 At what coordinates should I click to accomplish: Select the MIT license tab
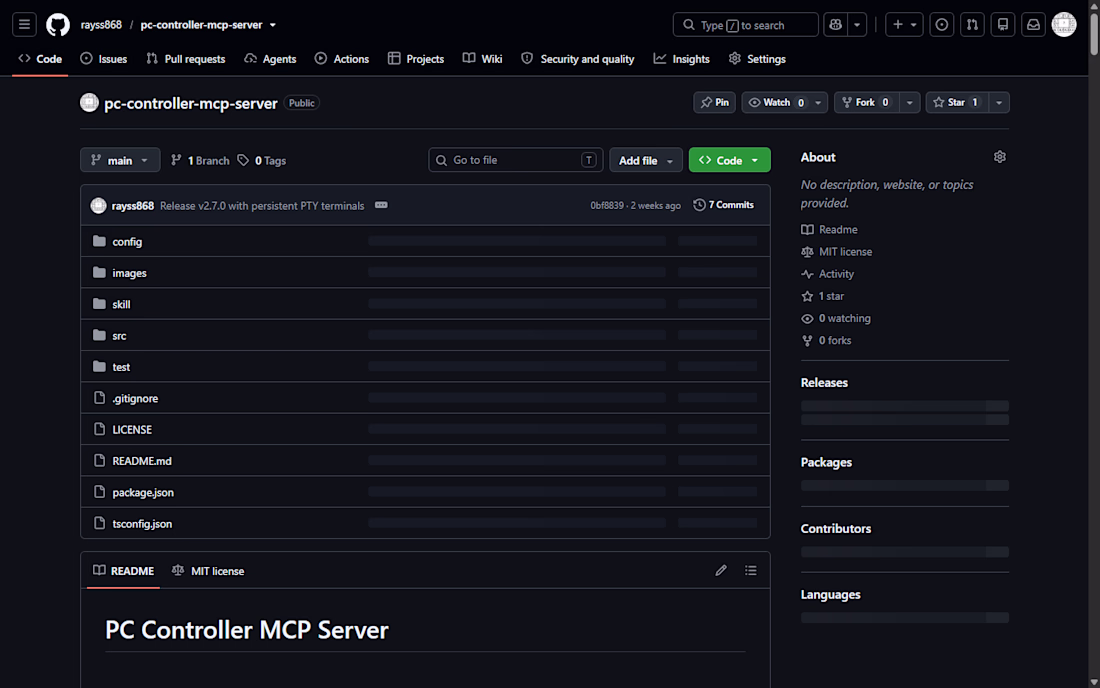[x=208, y=571]
